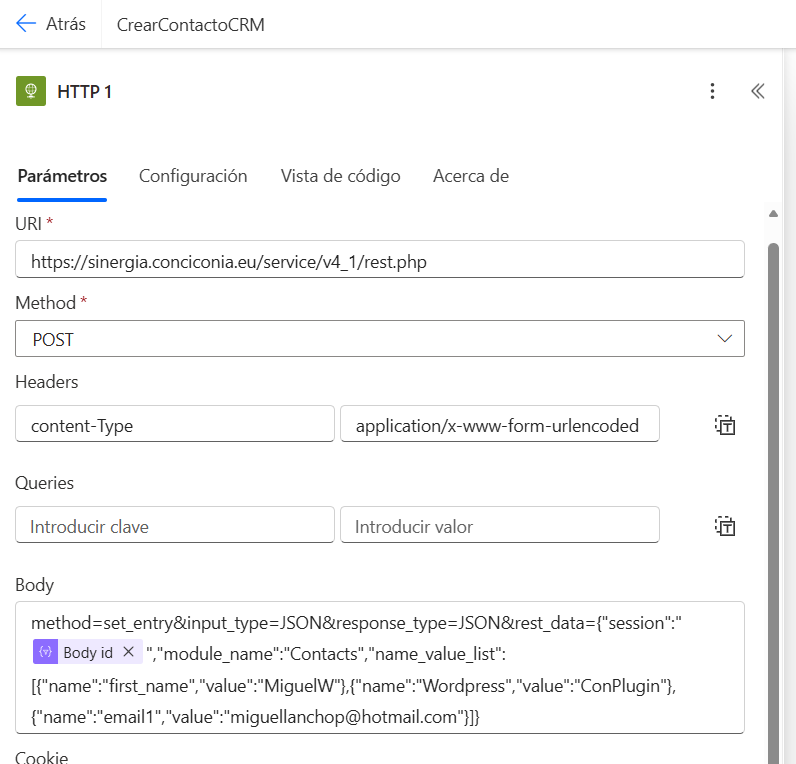796x764 pixels.
Task: Collapse the panel with double chevron
Action: [x=758, y=91]
